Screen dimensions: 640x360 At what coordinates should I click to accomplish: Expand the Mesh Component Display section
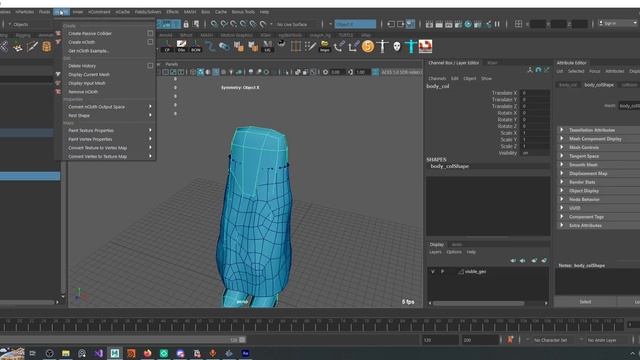pos(562,139)
